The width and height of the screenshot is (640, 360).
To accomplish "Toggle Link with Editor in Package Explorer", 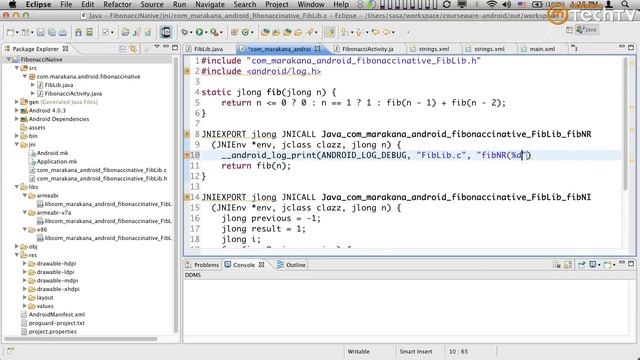I will [x=133, y=49].
